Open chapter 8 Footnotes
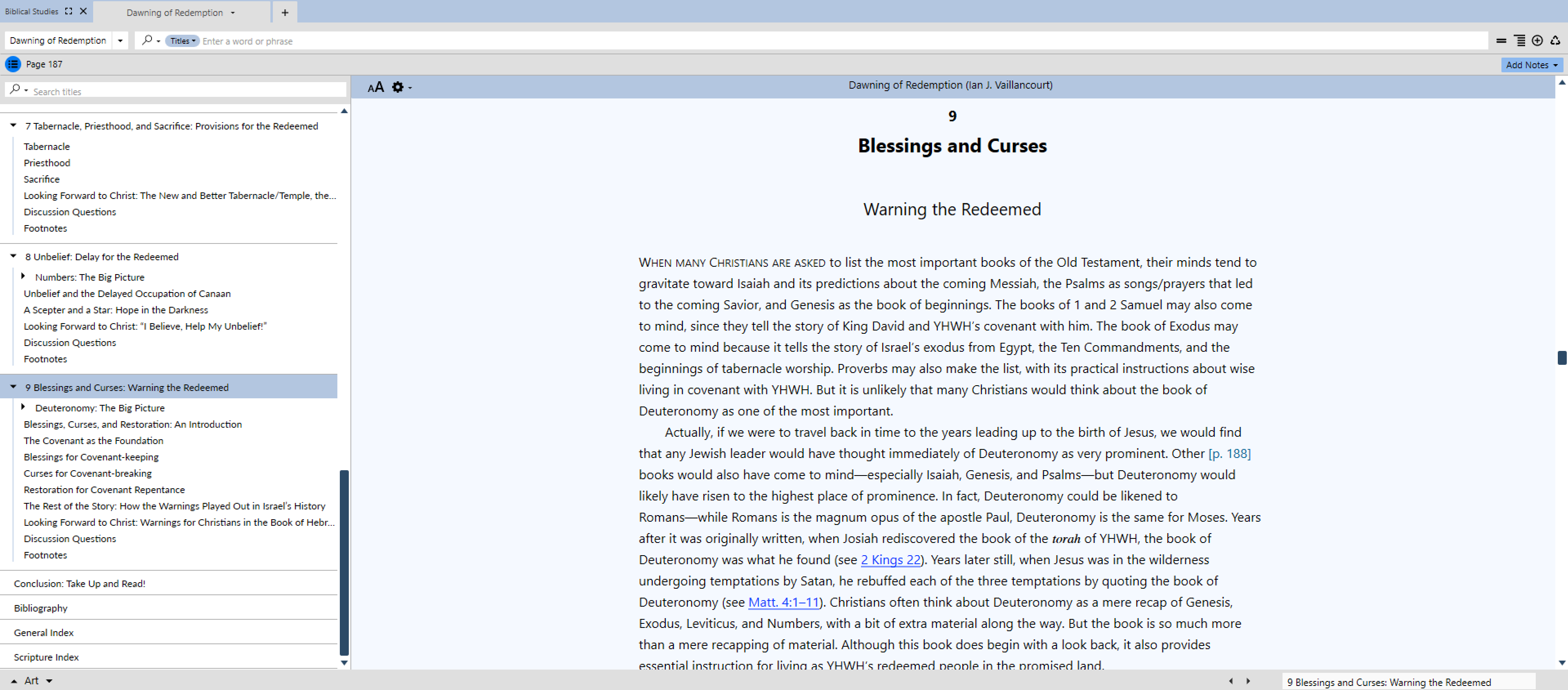 click(46, 360)
